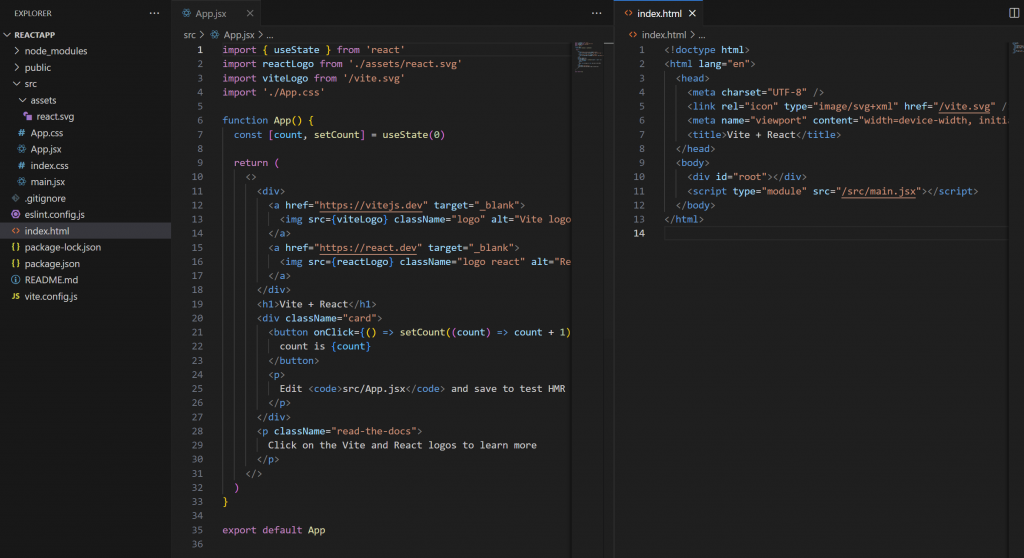Open README.md in the explorer
This screenshot has height=558, width=1024.
click(x=86, y=280)
